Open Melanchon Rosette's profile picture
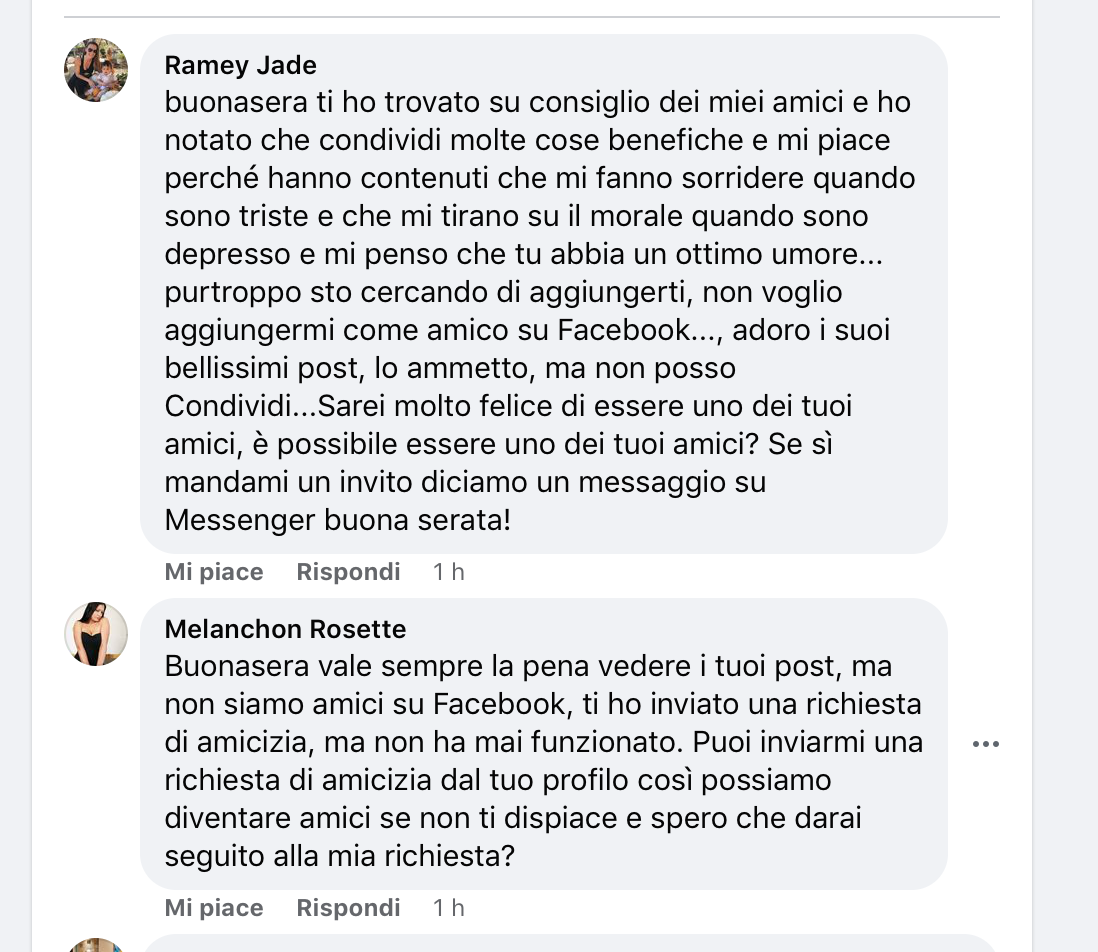 coord(96,634)
